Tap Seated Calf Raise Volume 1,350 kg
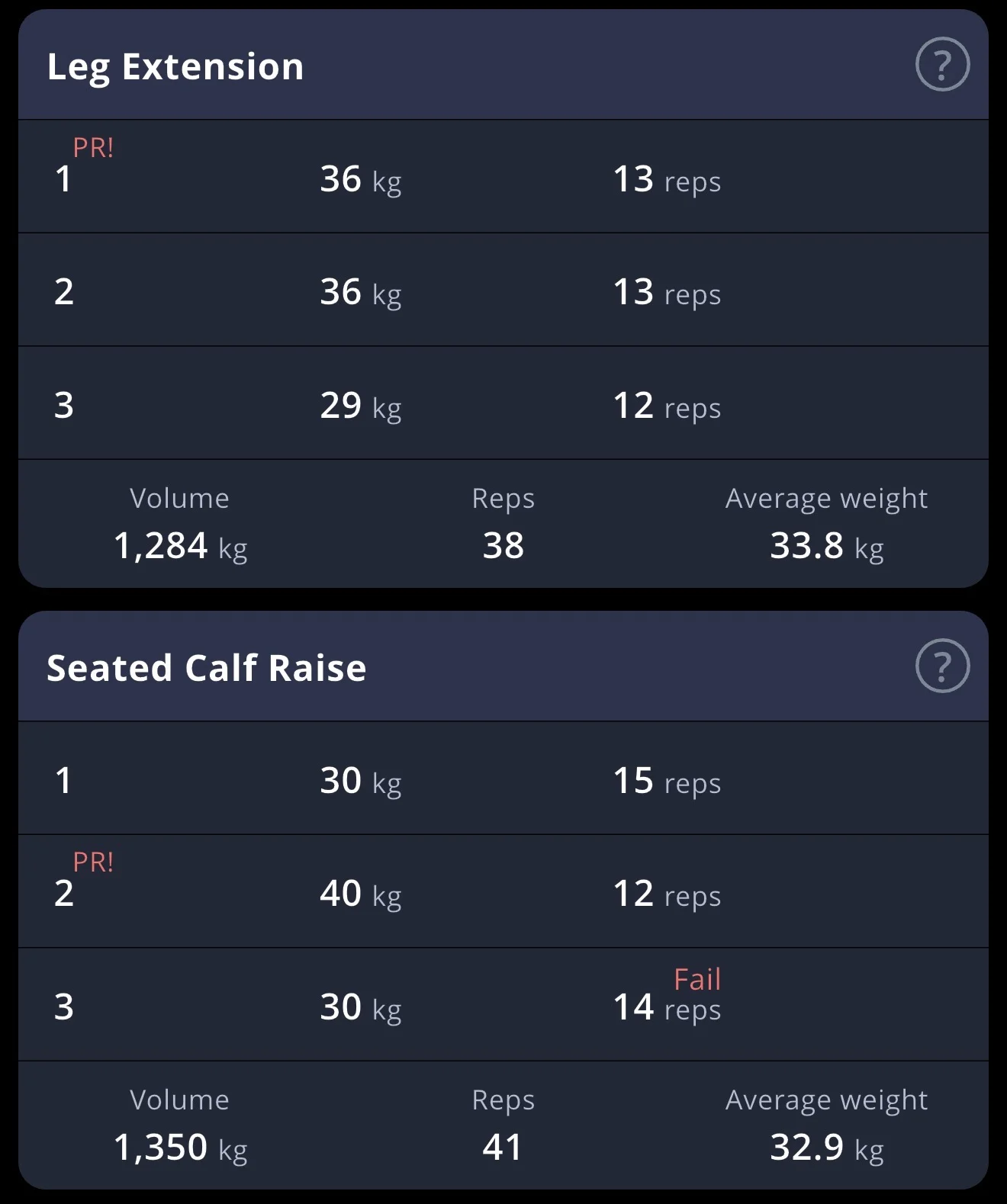 (x=180, y=1125)
